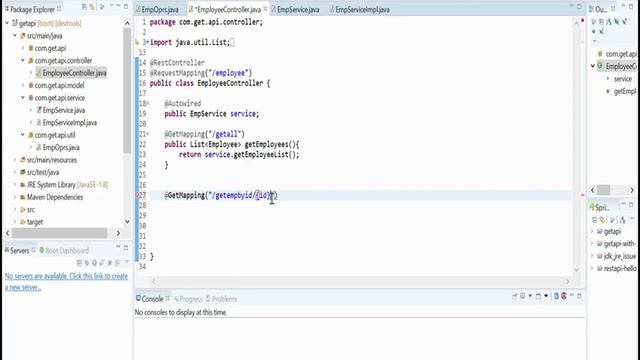Click the Package Explorer horizontal scrollbar thumb
The height and width of the screenshot is (360, 640).
point(60,233)
